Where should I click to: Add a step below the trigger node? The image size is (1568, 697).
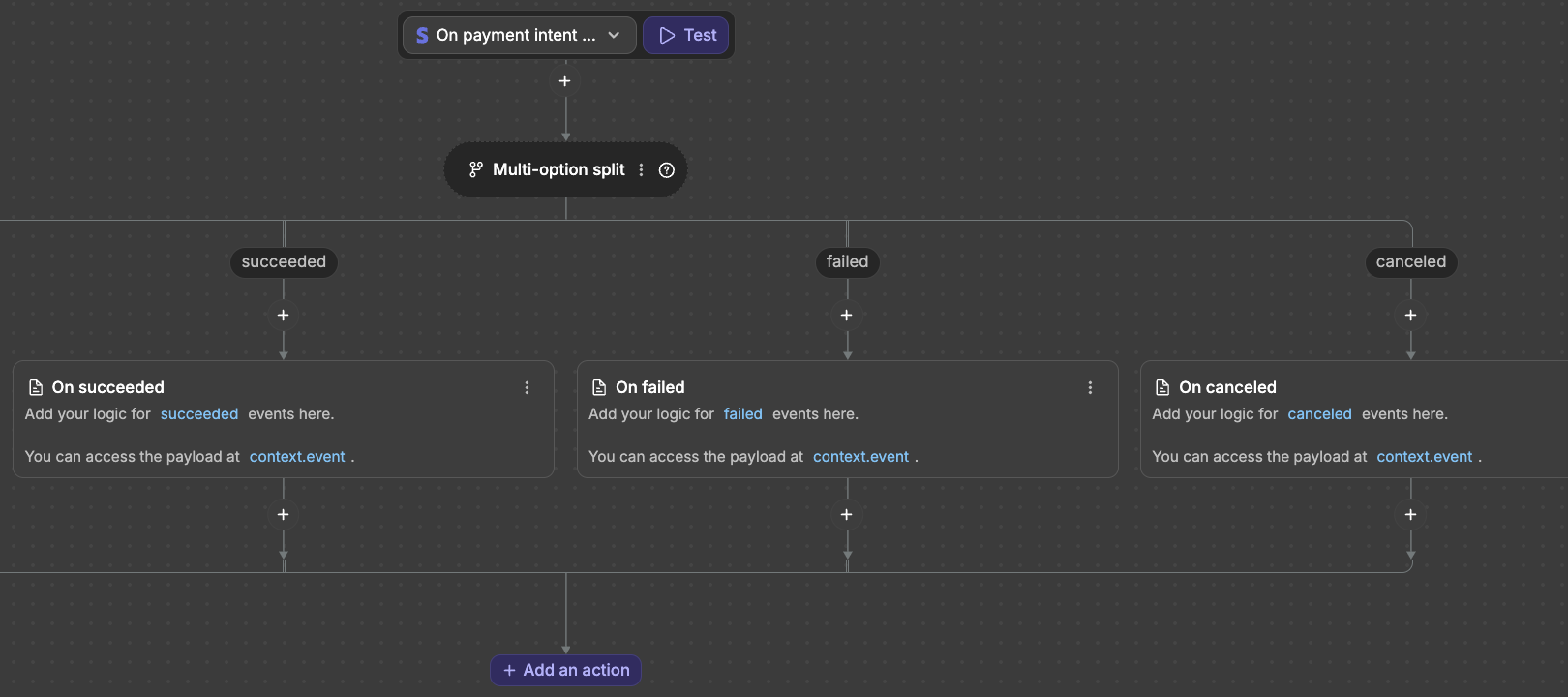pyautogui.click(x=565, y=81)
